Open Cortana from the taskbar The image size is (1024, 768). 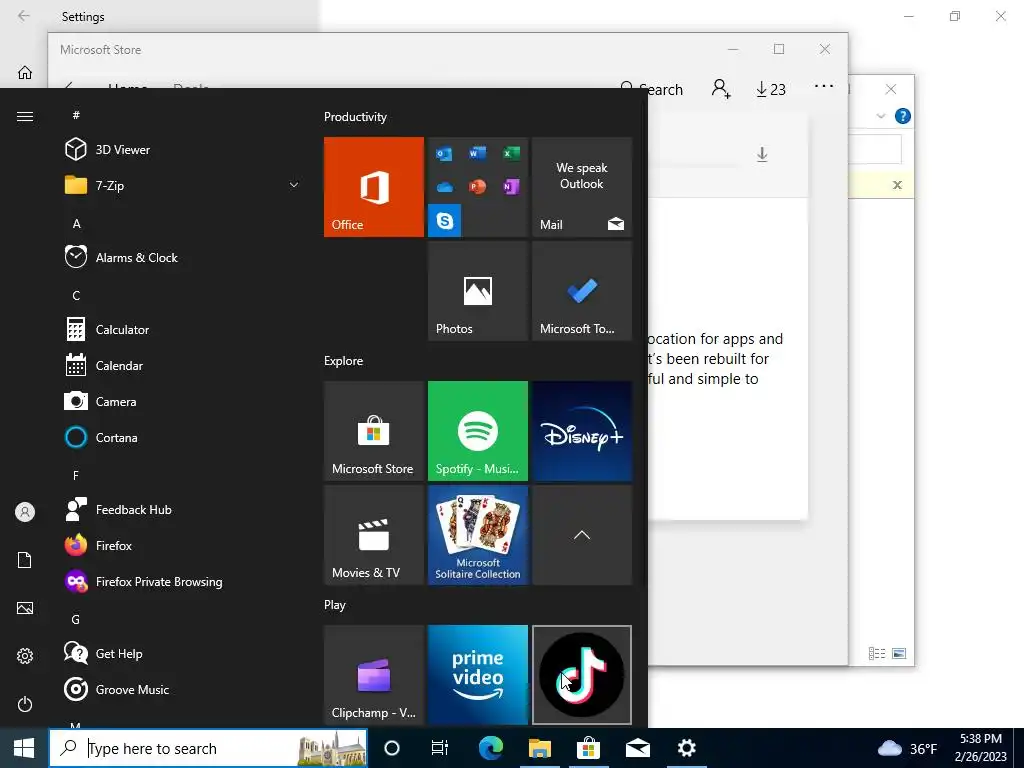coord(392,748)
